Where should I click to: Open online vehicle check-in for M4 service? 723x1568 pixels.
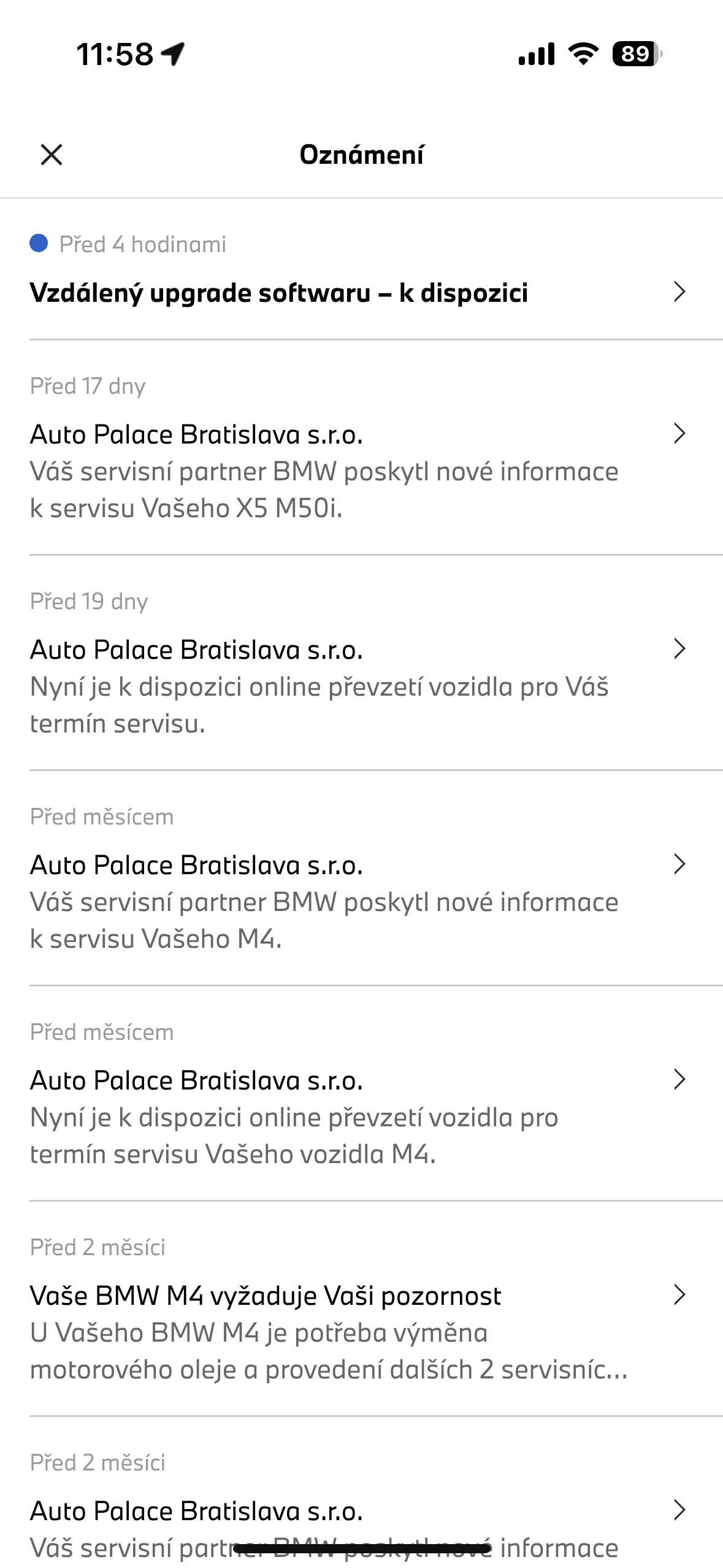coord(294,1135)
